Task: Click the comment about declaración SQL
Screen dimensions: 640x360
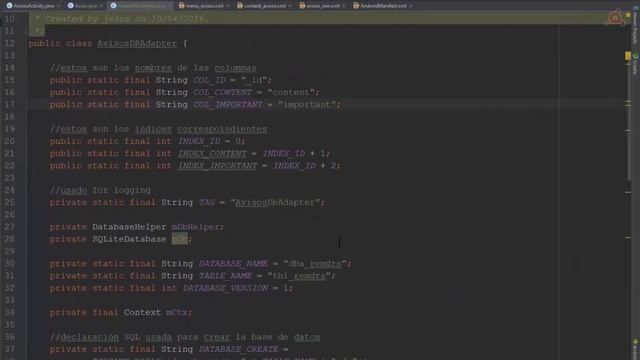Action: click(185, 337)
